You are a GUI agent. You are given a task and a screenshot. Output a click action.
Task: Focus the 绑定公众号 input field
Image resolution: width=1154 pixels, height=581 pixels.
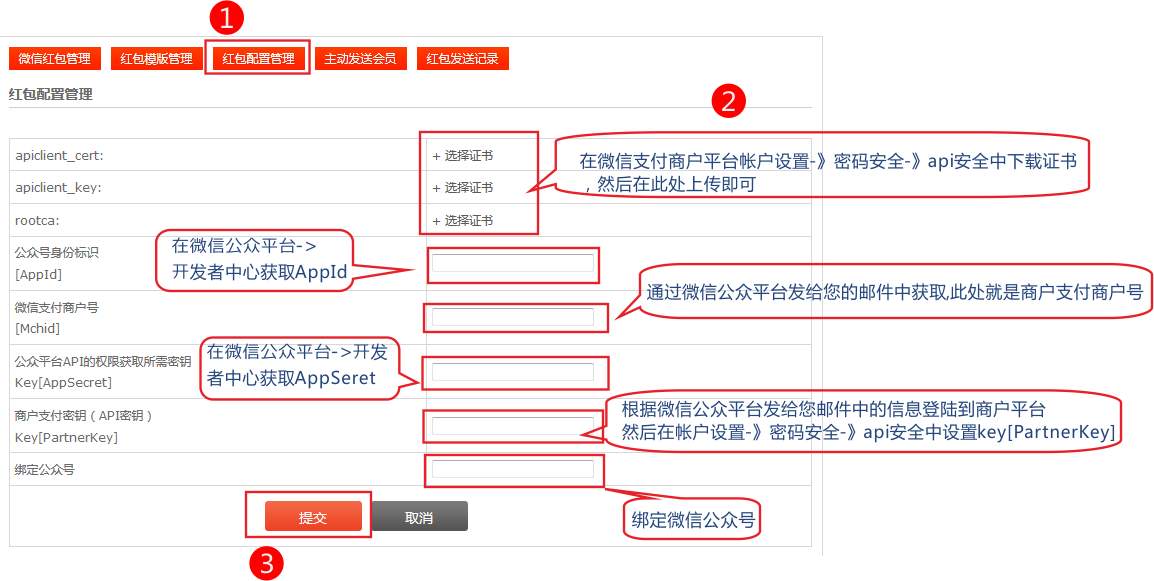[x=512, y=469]
